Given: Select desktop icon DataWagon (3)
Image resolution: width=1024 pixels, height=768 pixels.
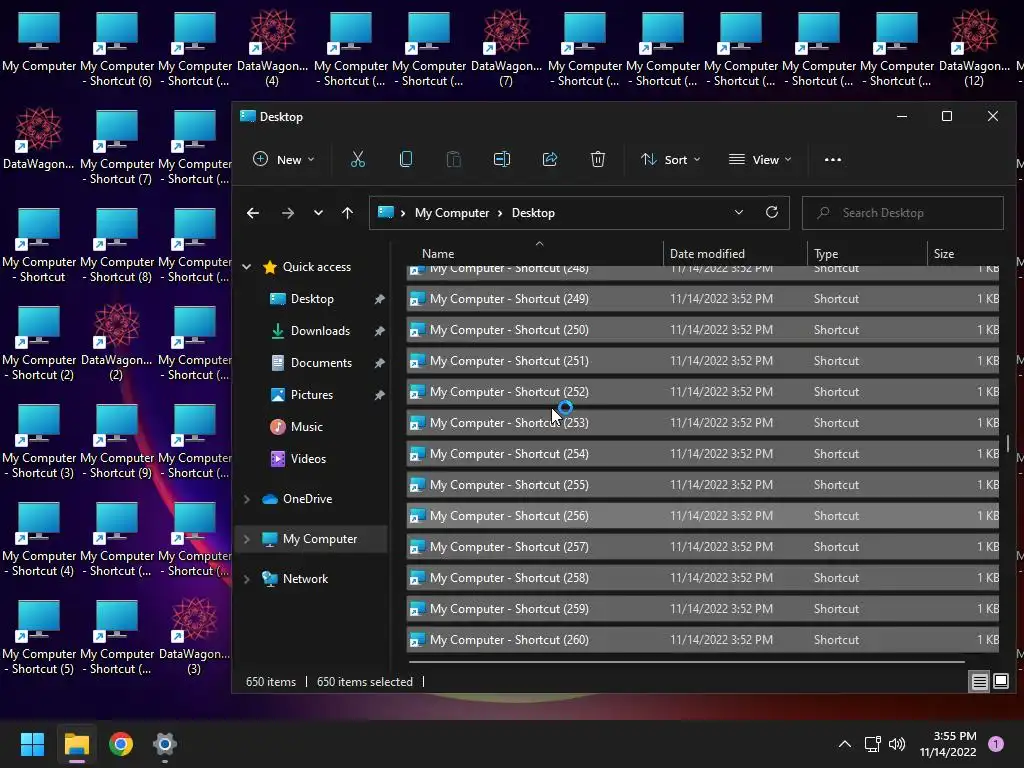Looking at the screenshot, I should (194, 637).
